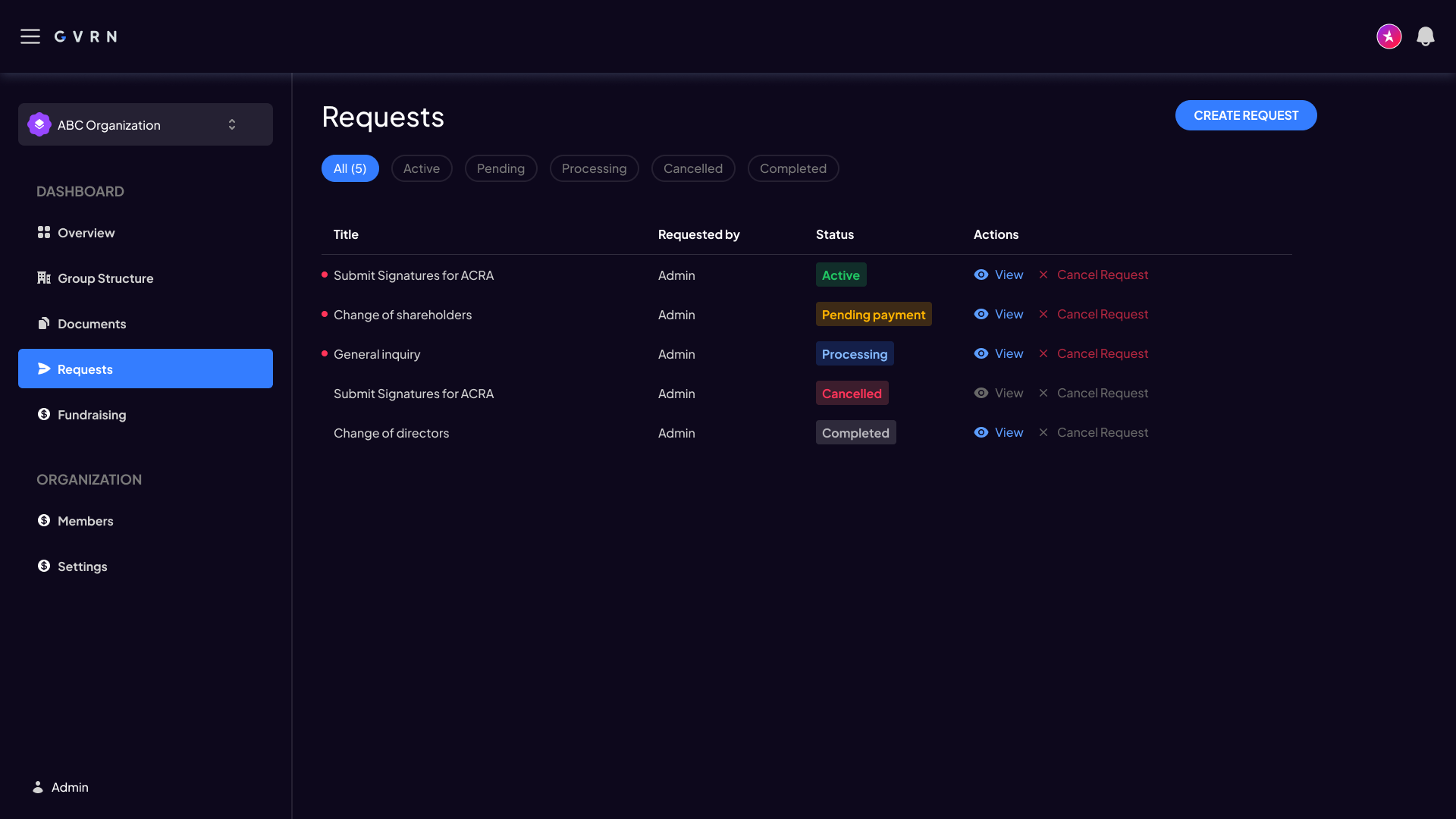Click X icon for General inquiry
The height and width of the screenshot is (819, 1456).
pos(1043,353)
